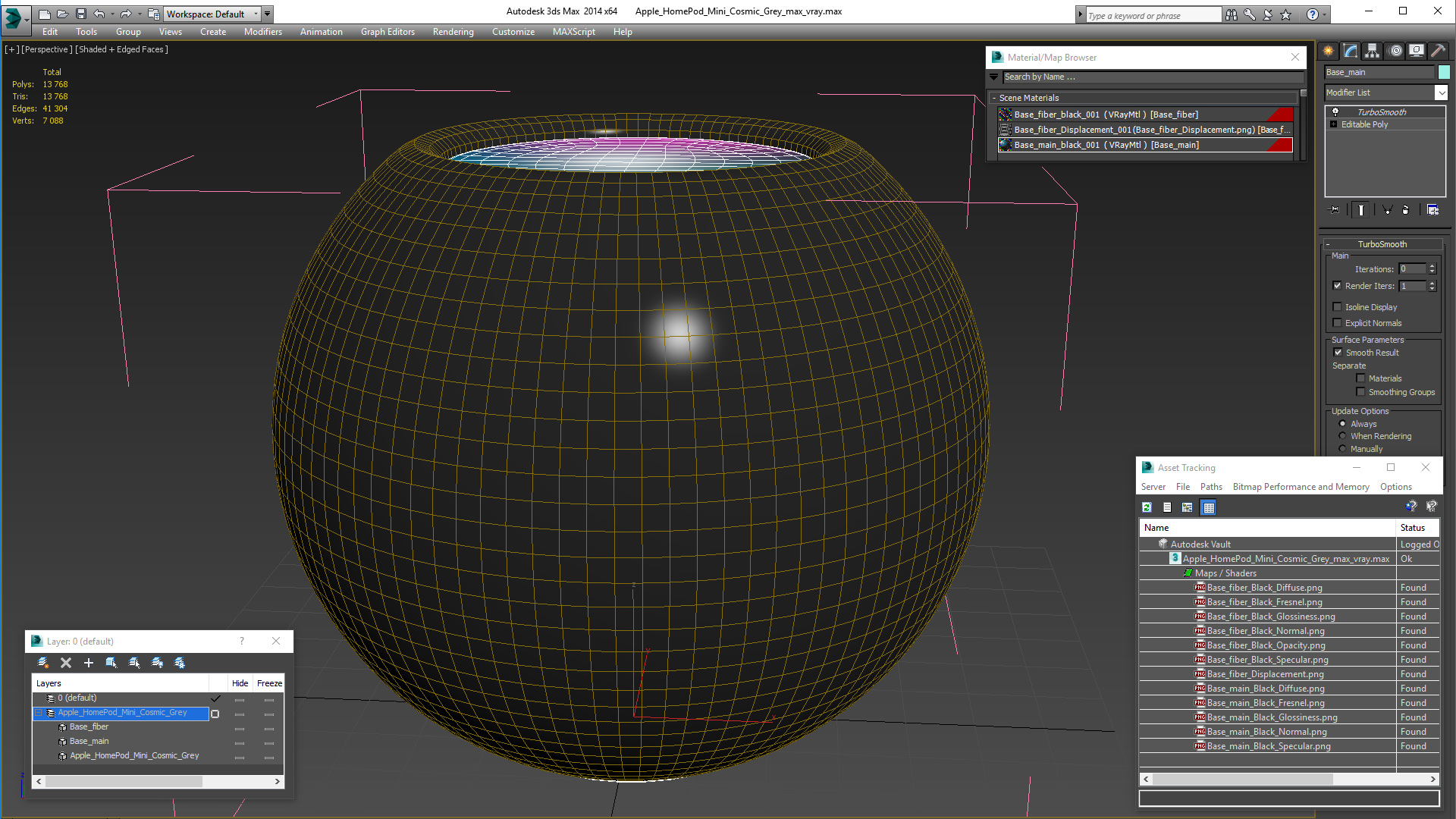Screen dimensions: 1456x819
Task: Click Refresh icon in Asset Tracking toolbar
Action: tap(1147, 507)
